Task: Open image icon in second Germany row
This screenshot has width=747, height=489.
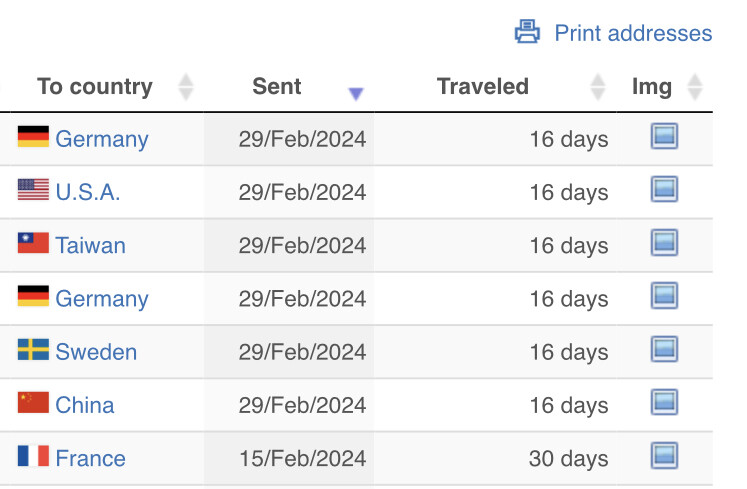Action: tap(664, 295)
